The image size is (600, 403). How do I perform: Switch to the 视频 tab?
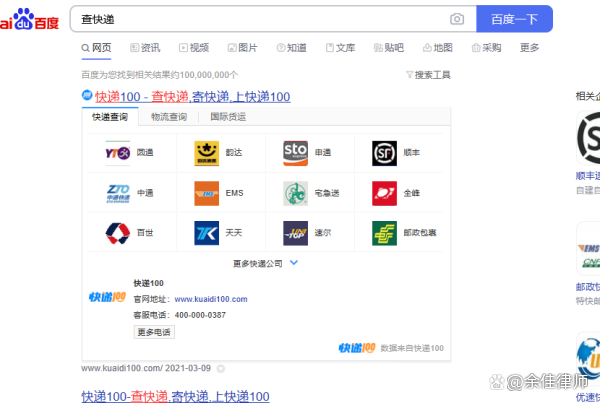tap(194, 48)
